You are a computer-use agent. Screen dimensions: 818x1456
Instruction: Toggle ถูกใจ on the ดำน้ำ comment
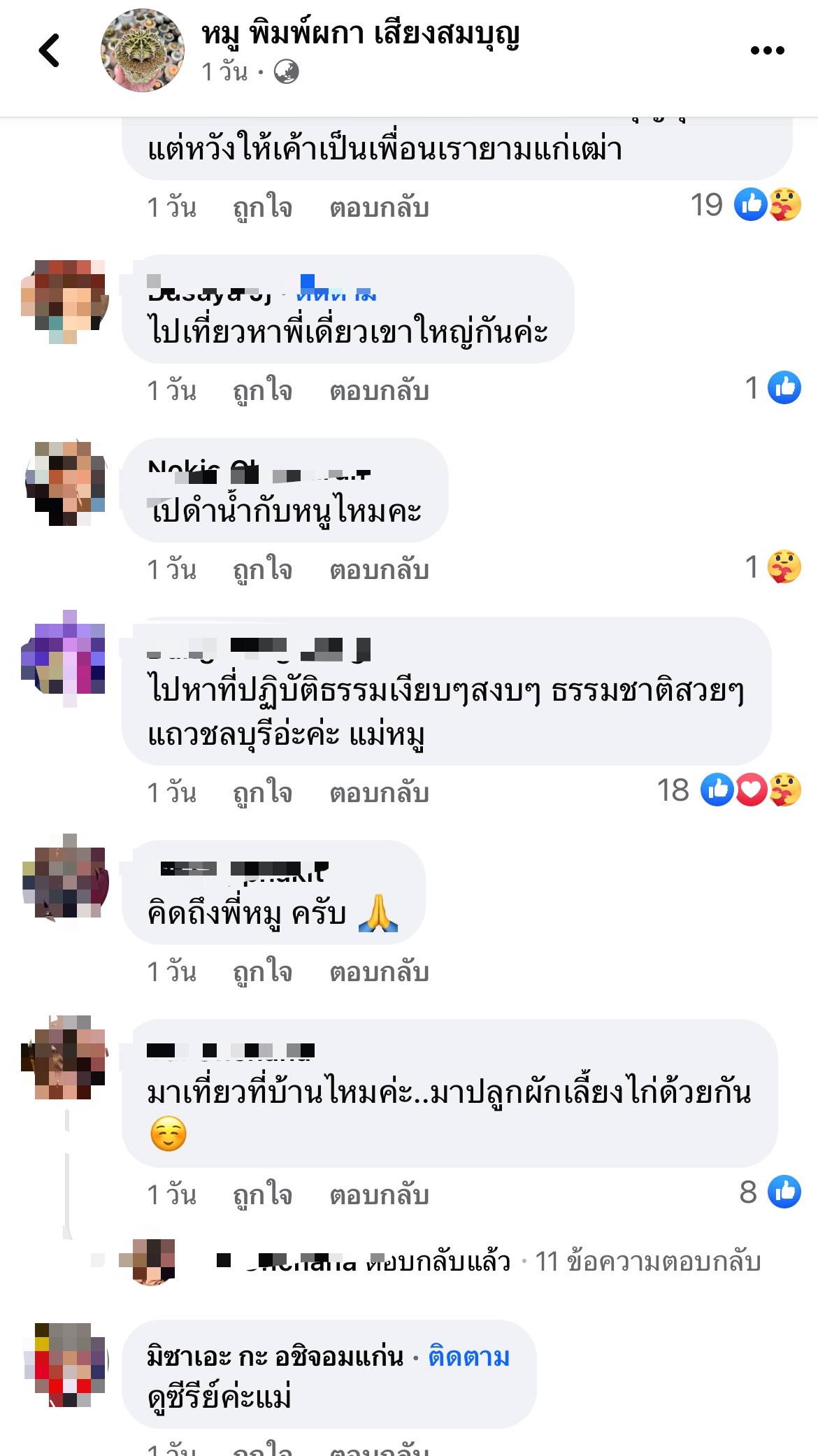[x=262, y=570]
